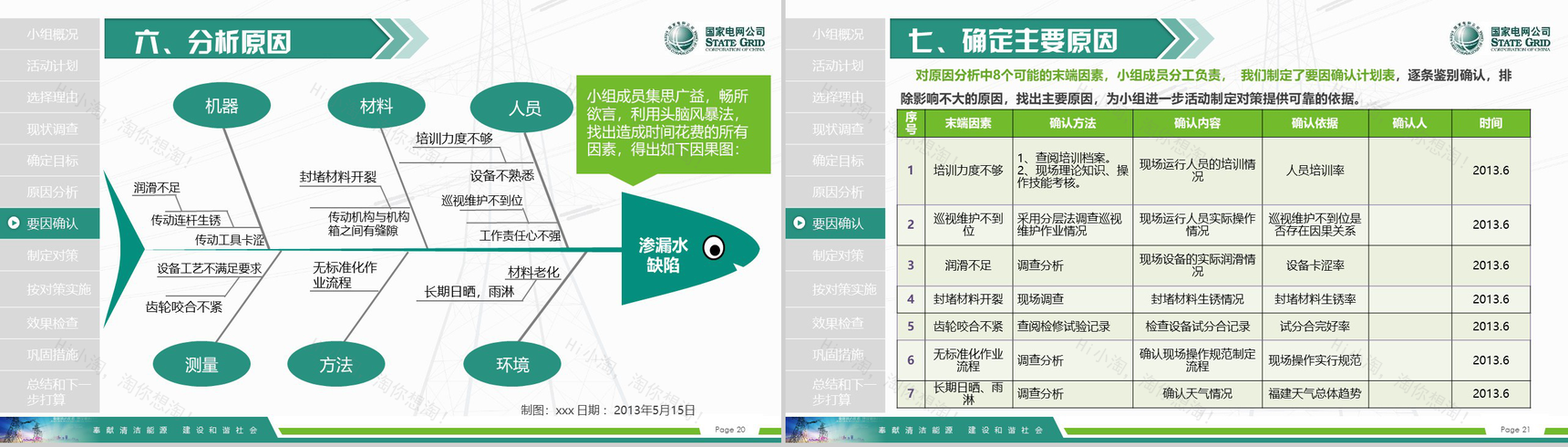1568x447 pixels.
Task: Open 原因分析 in the page 21 sidebar
Action: tap(836, 192)
